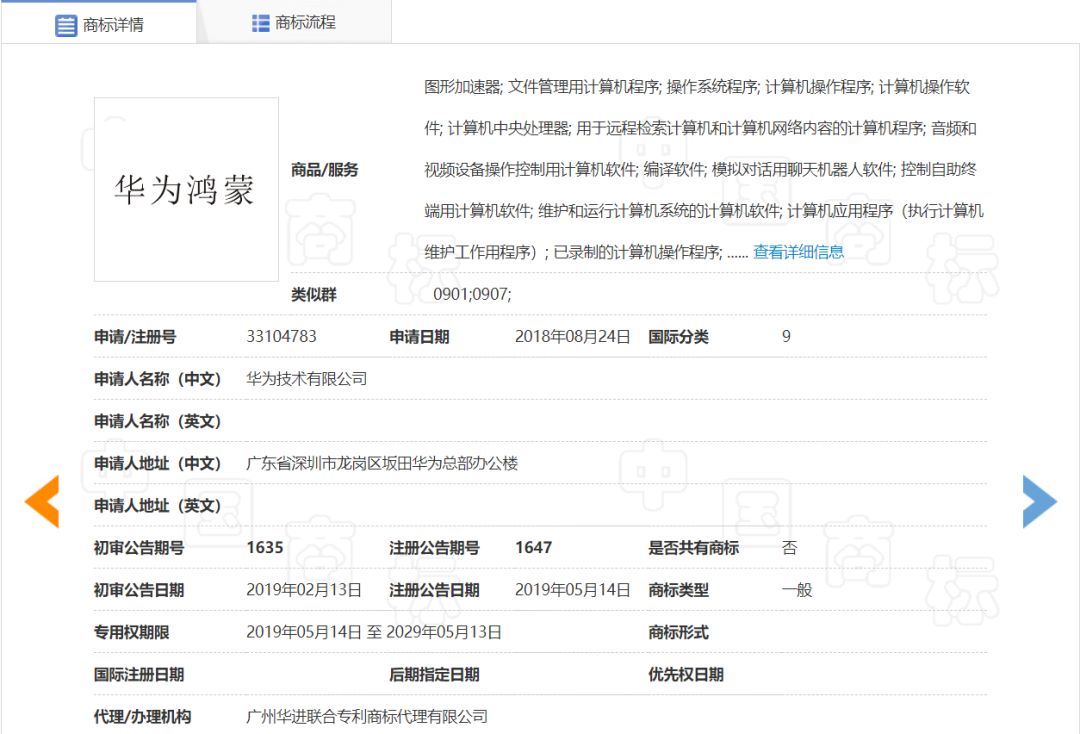The width and height of the screenshot is (1080, 734).
Task: Click the list icon beside 商标详情
Action: pos(66,25)
